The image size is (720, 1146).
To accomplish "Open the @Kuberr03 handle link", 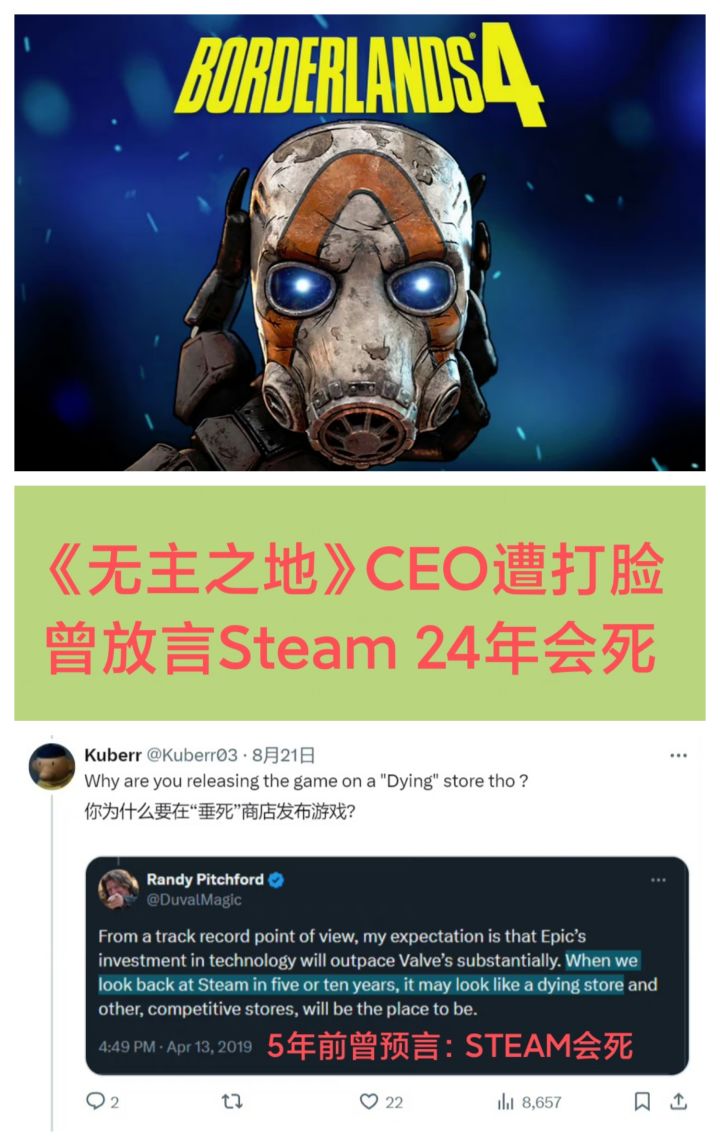I will [192, 755].
